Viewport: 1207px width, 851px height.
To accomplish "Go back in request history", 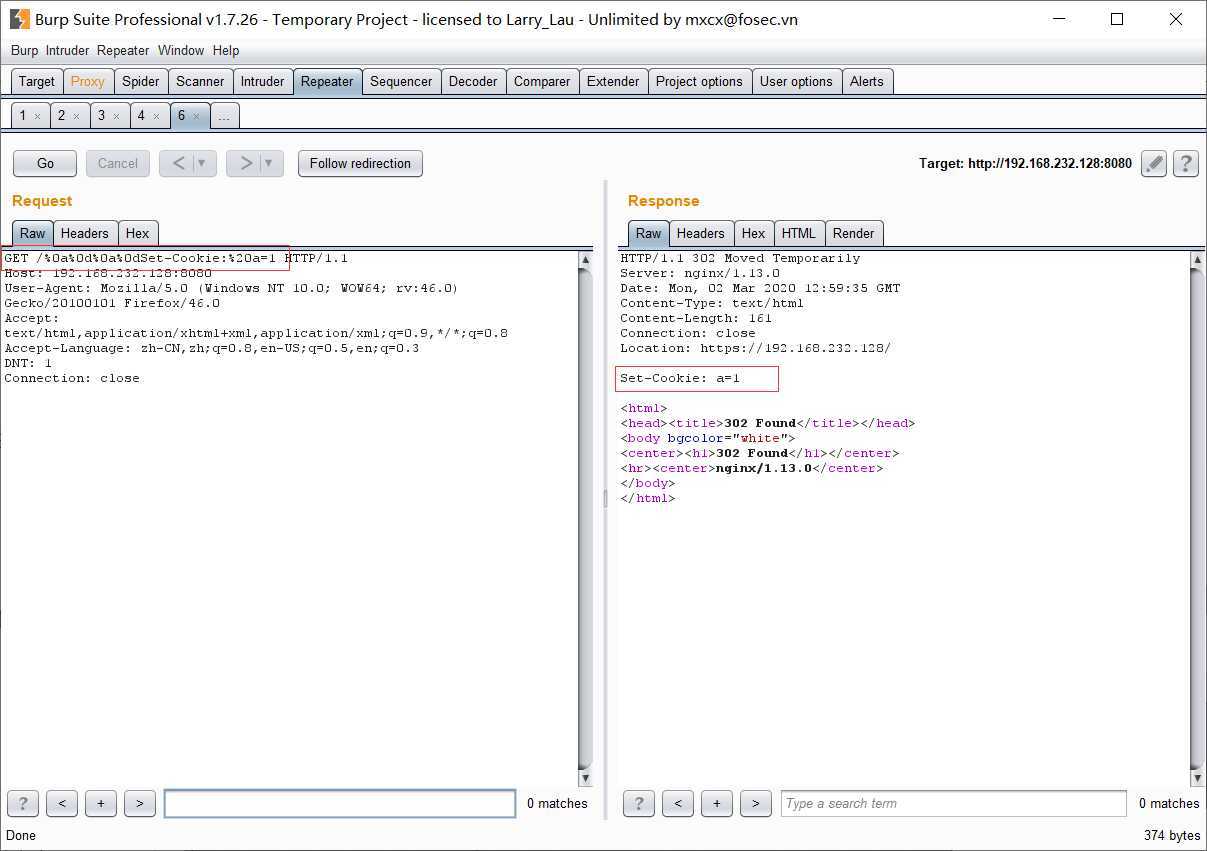I will click(178, 163).
